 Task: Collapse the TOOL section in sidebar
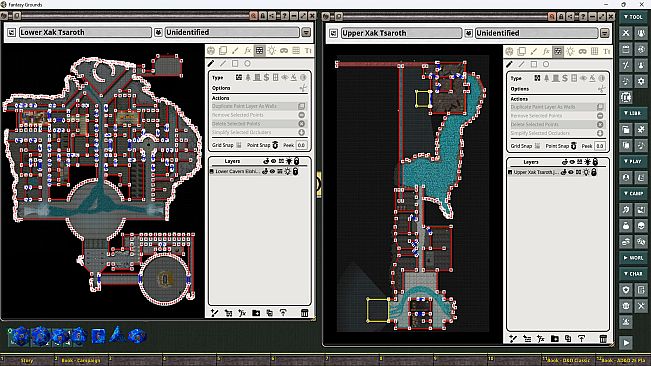pos(634,17)
